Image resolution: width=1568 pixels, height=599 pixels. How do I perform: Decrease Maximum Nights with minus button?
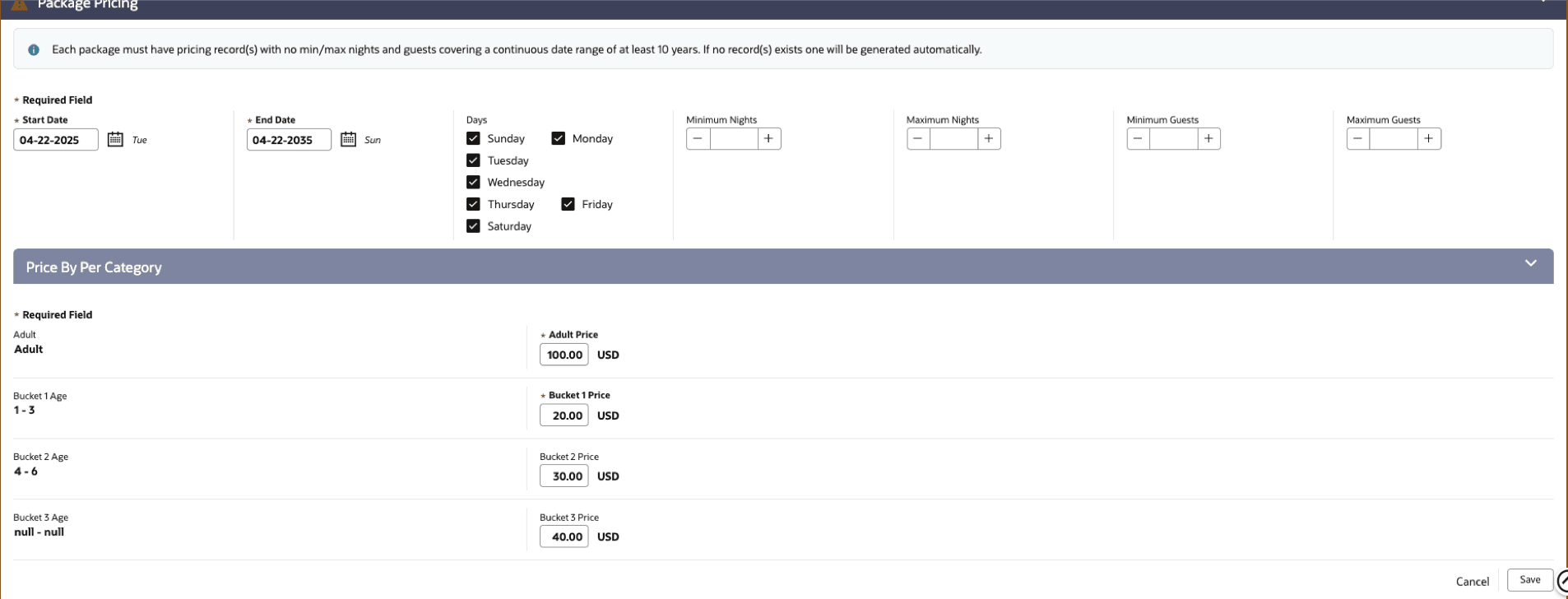pos(918,139)
